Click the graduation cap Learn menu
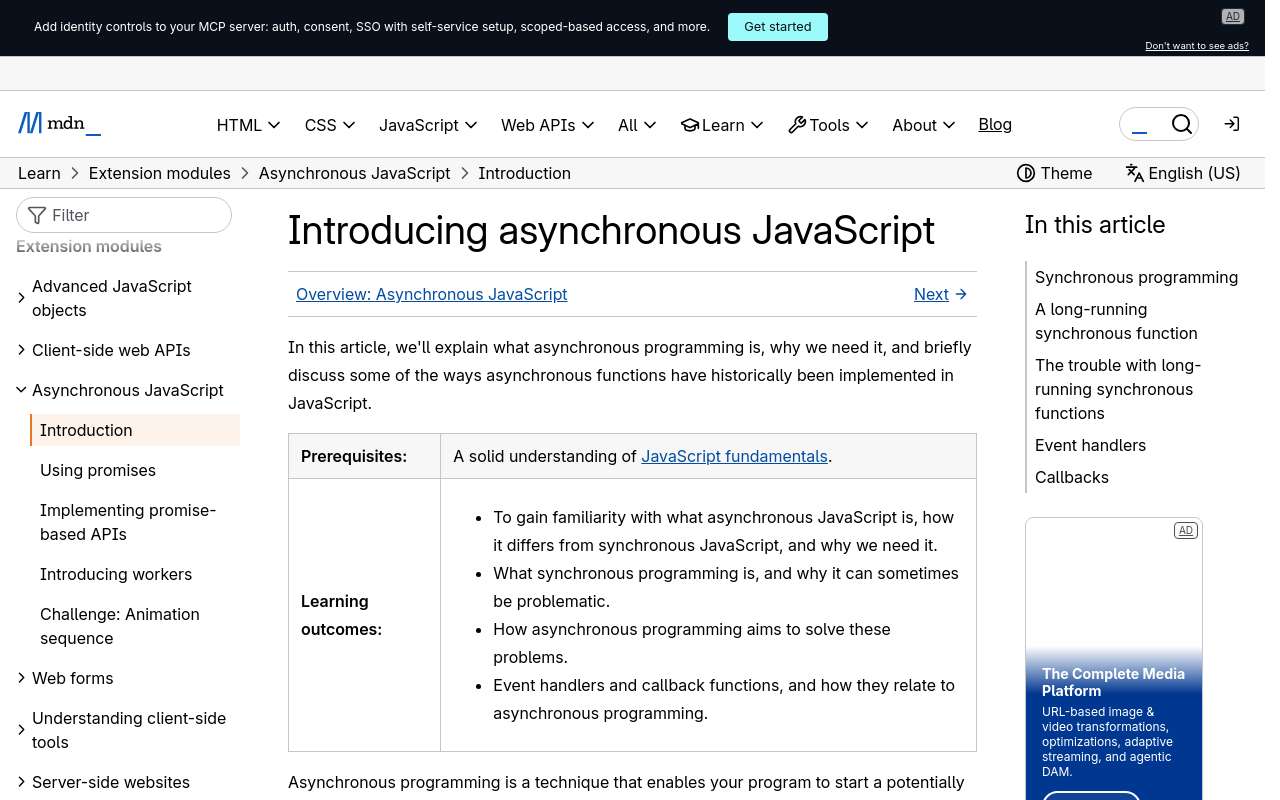1280x800 pixels. [x=722, y=125]
